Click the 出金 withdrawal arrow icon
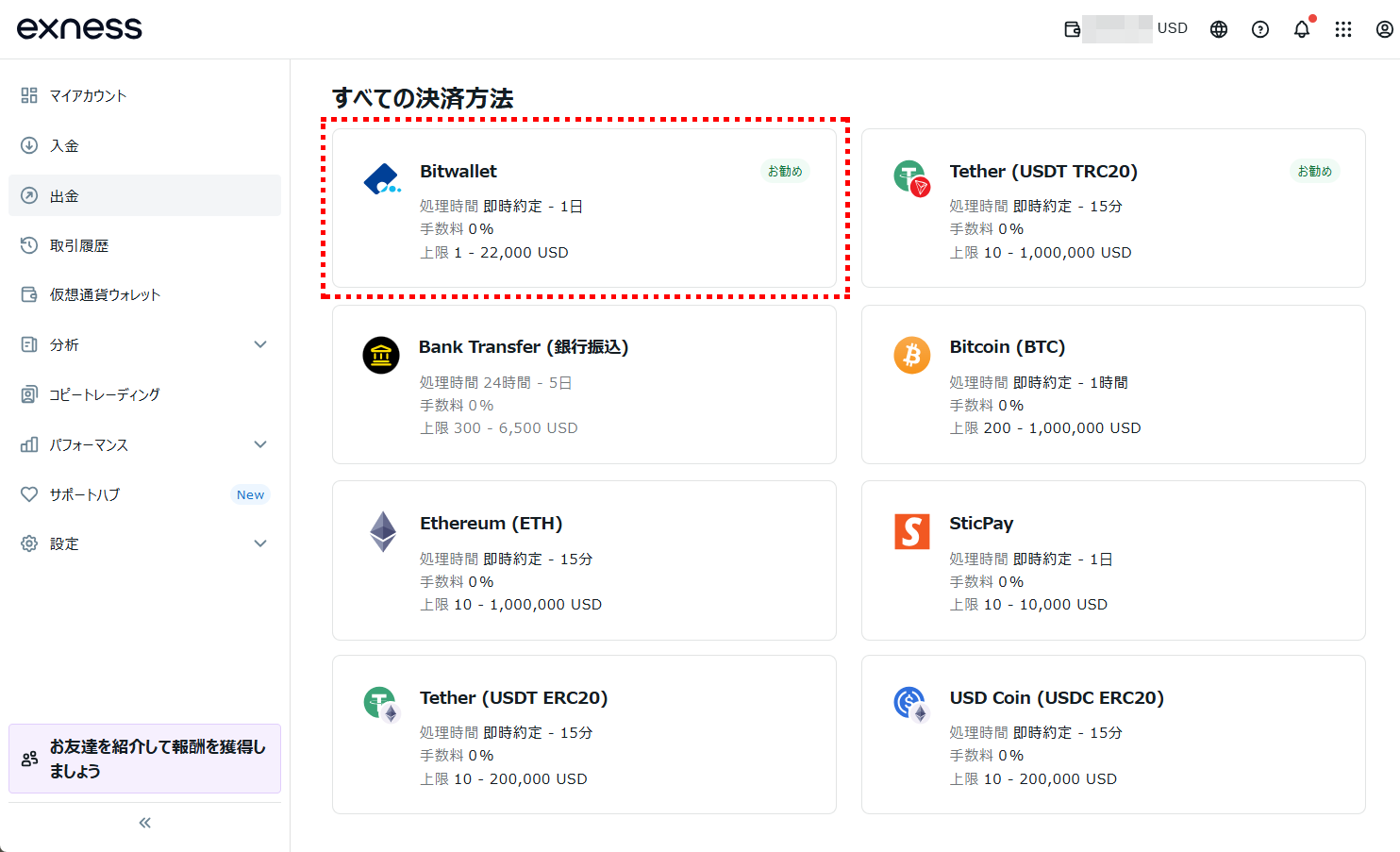 click(29, 196)
